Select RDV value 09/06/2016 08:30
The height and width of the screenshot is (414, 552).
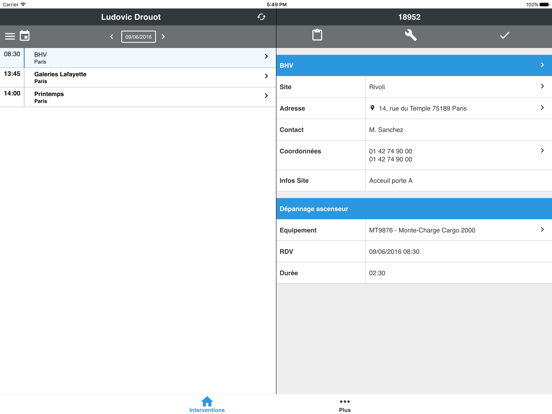[x=394, y=252]
